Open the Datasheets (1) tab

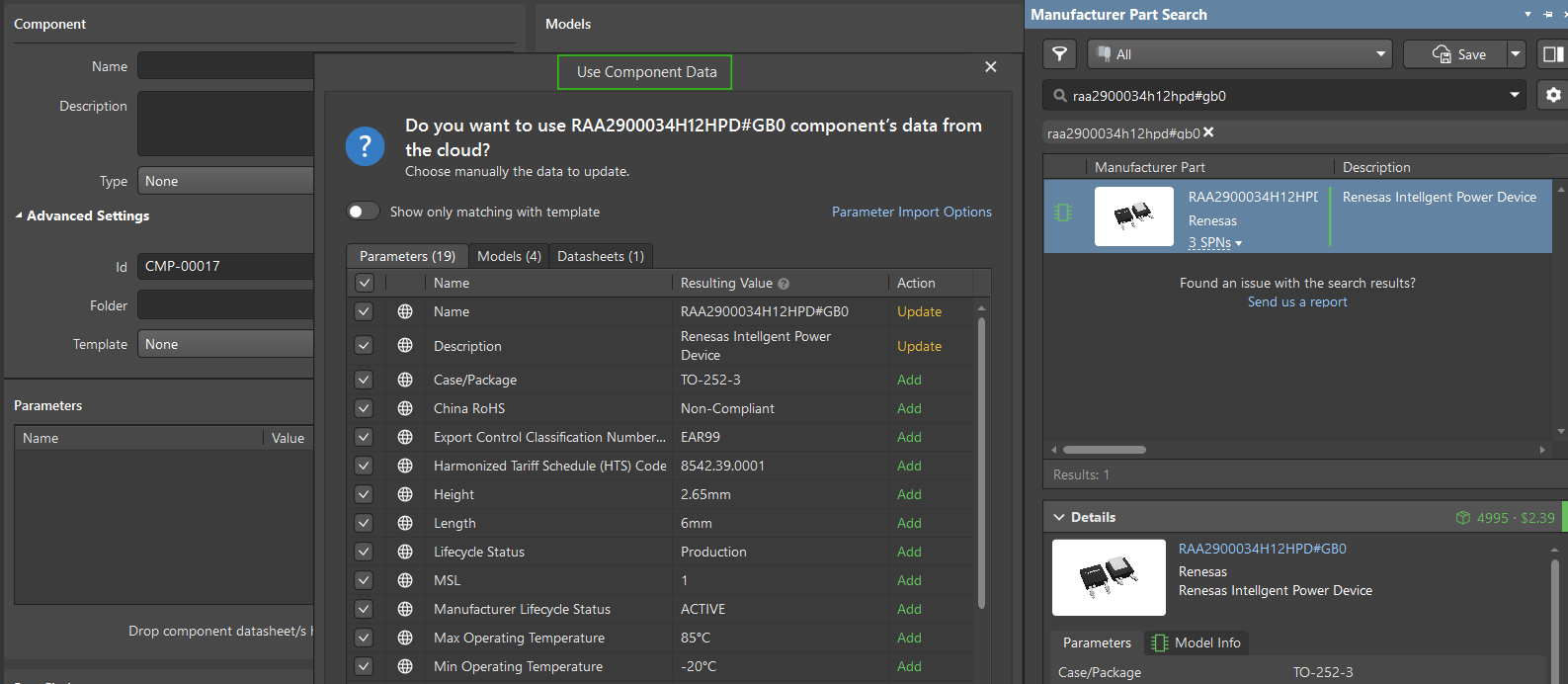pos(600,256)
